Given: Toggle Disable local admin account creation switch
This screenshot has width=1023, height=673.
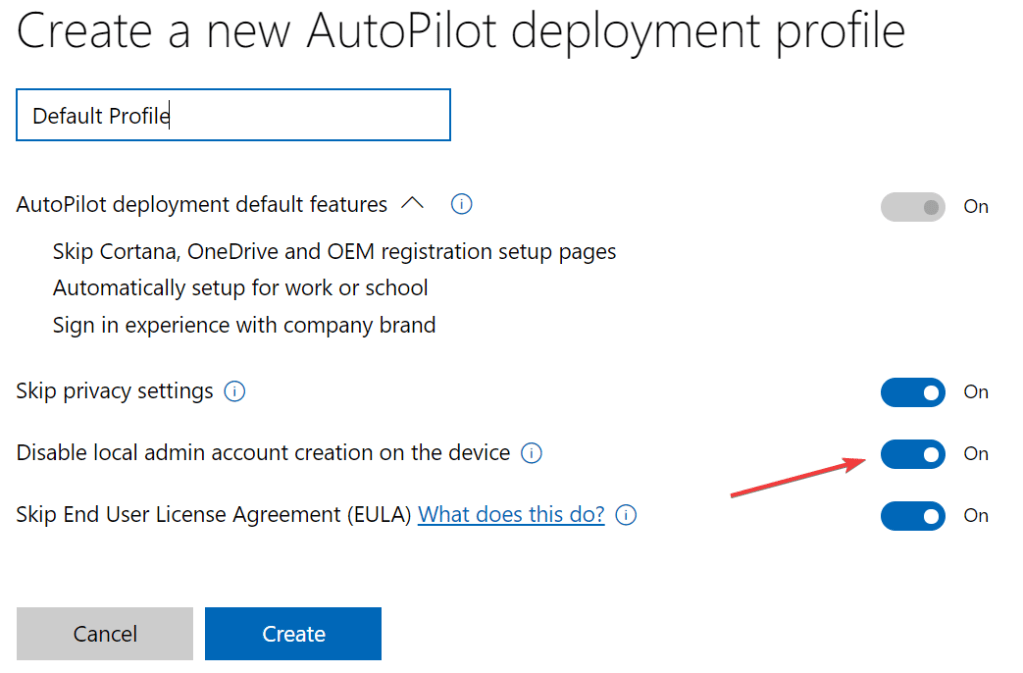Looking at the screenshot, I should [x=913, y=454].
